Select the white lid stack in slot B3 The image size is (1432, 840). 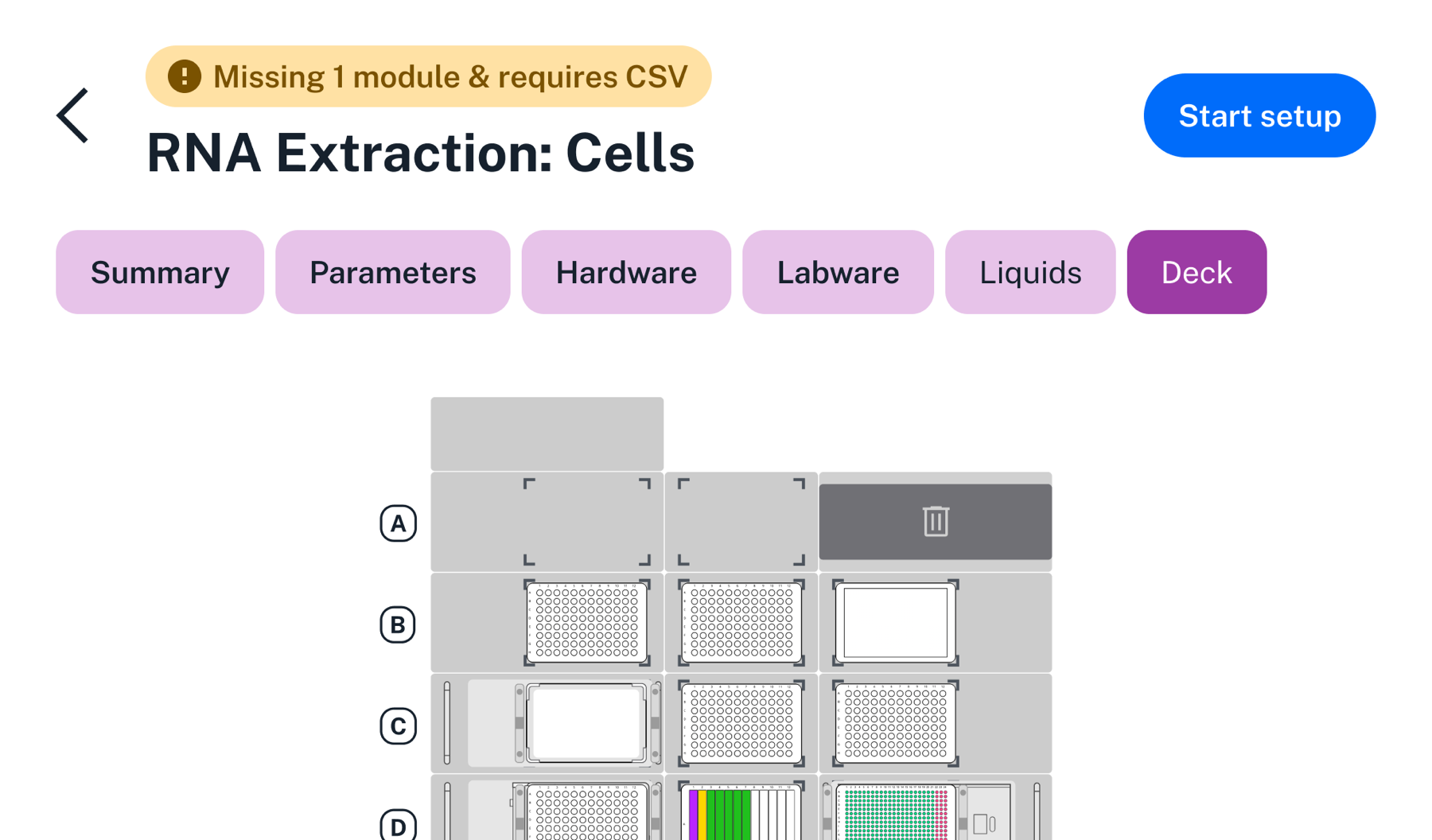(x=894, y=622)
